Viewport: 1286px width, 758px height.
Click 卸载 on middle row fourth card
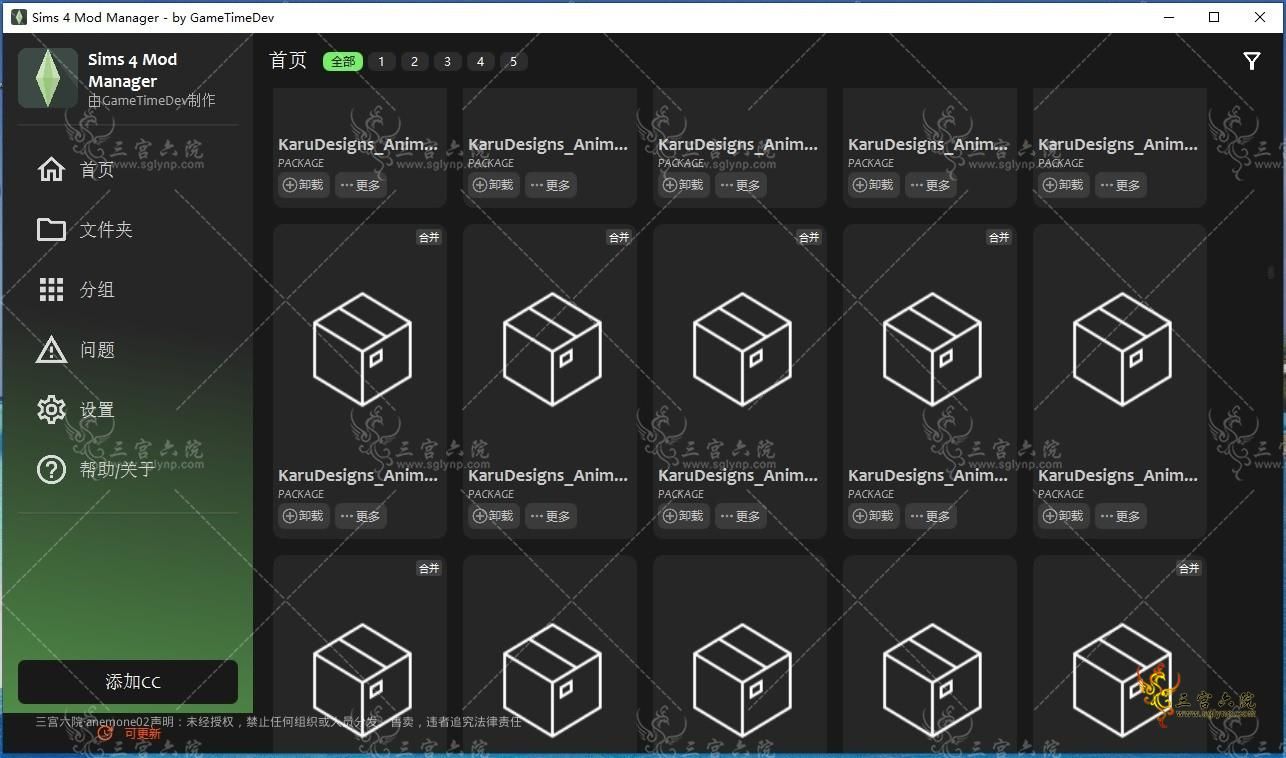pos(874,516)
